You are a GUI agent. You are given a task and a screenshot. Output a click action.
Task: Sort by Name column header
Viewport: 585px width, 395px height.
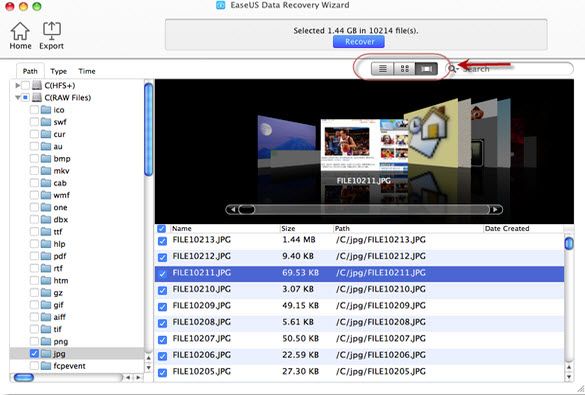[225, 228]
